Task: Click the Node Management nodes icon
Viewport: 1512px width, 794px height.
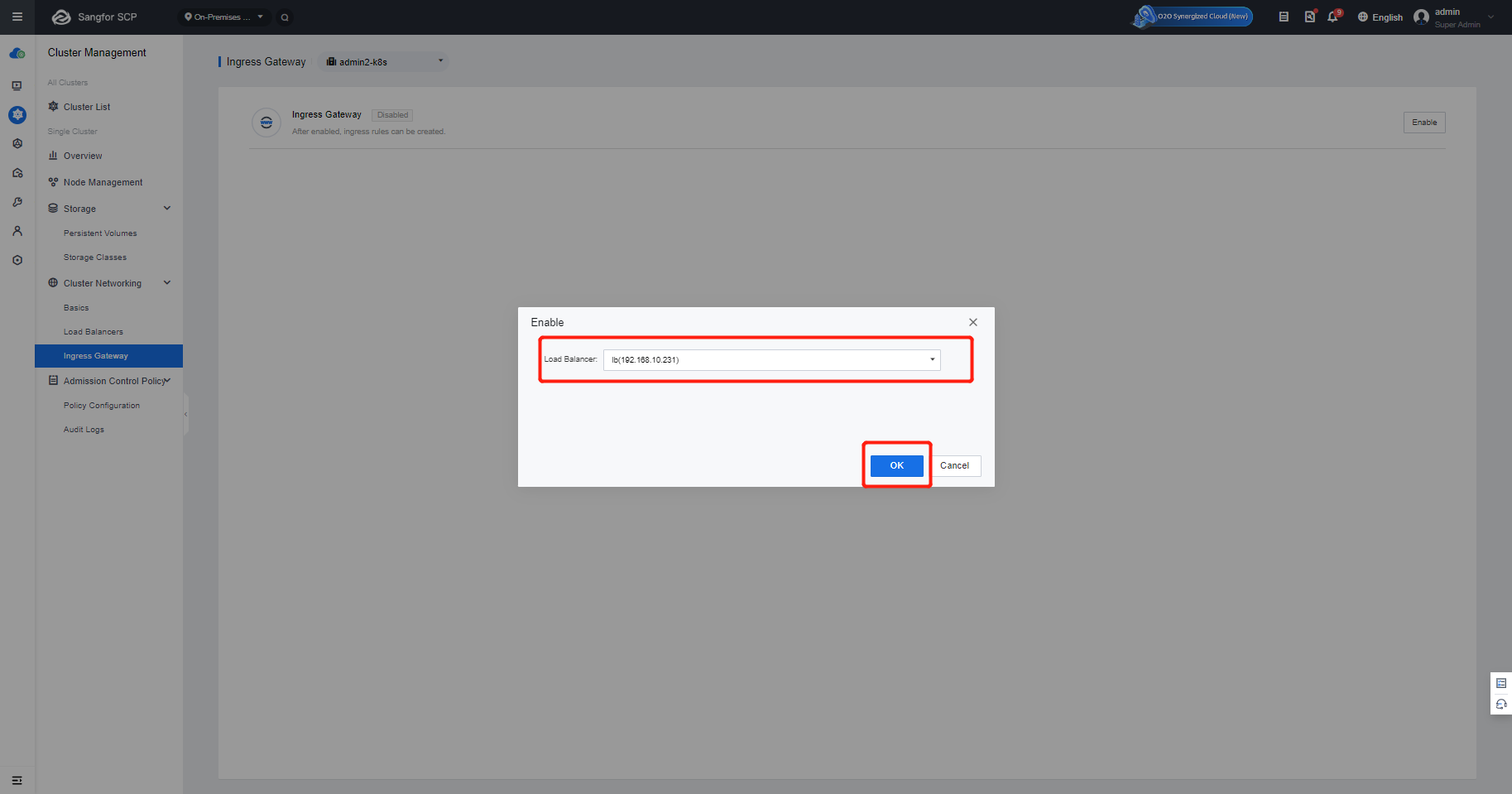Action: coord(53,182)
